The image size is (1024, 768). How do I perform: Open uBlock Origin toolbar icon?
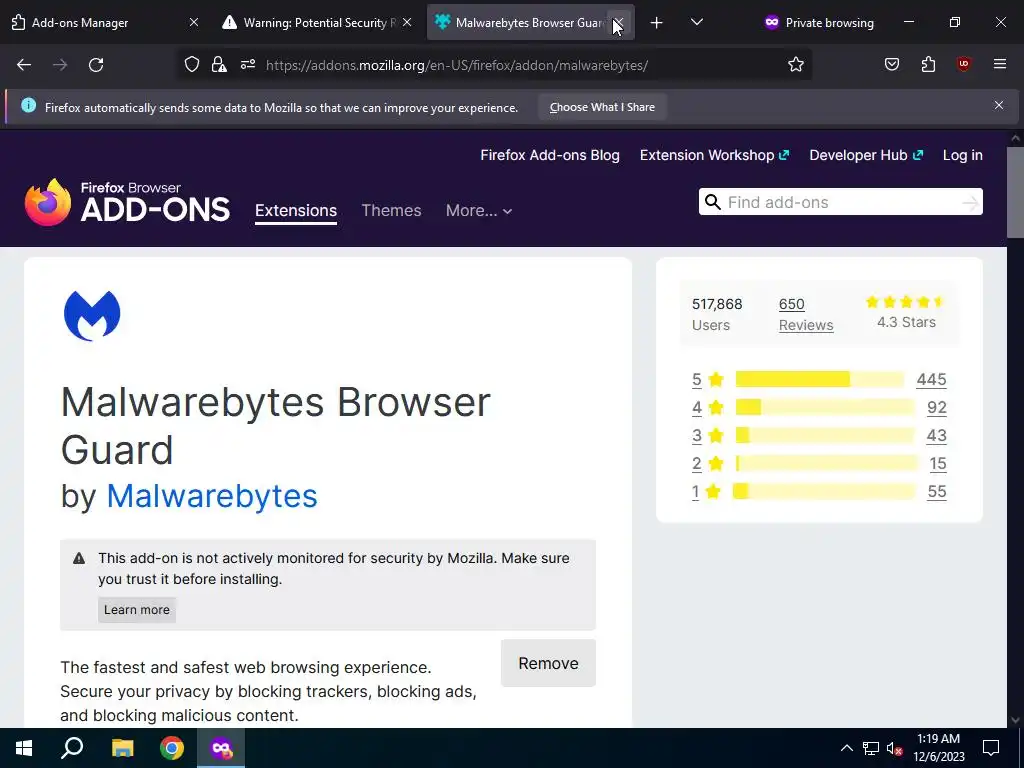(963, 65)
